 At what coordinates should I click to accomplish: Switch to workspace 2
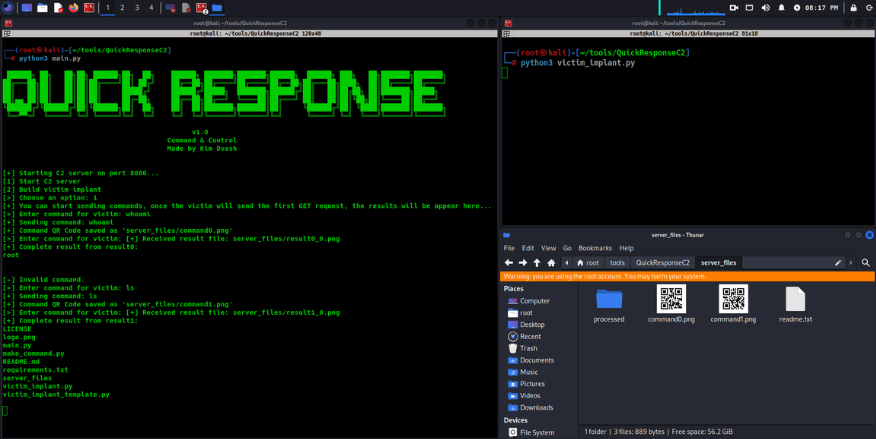click(x=122, y=7)
